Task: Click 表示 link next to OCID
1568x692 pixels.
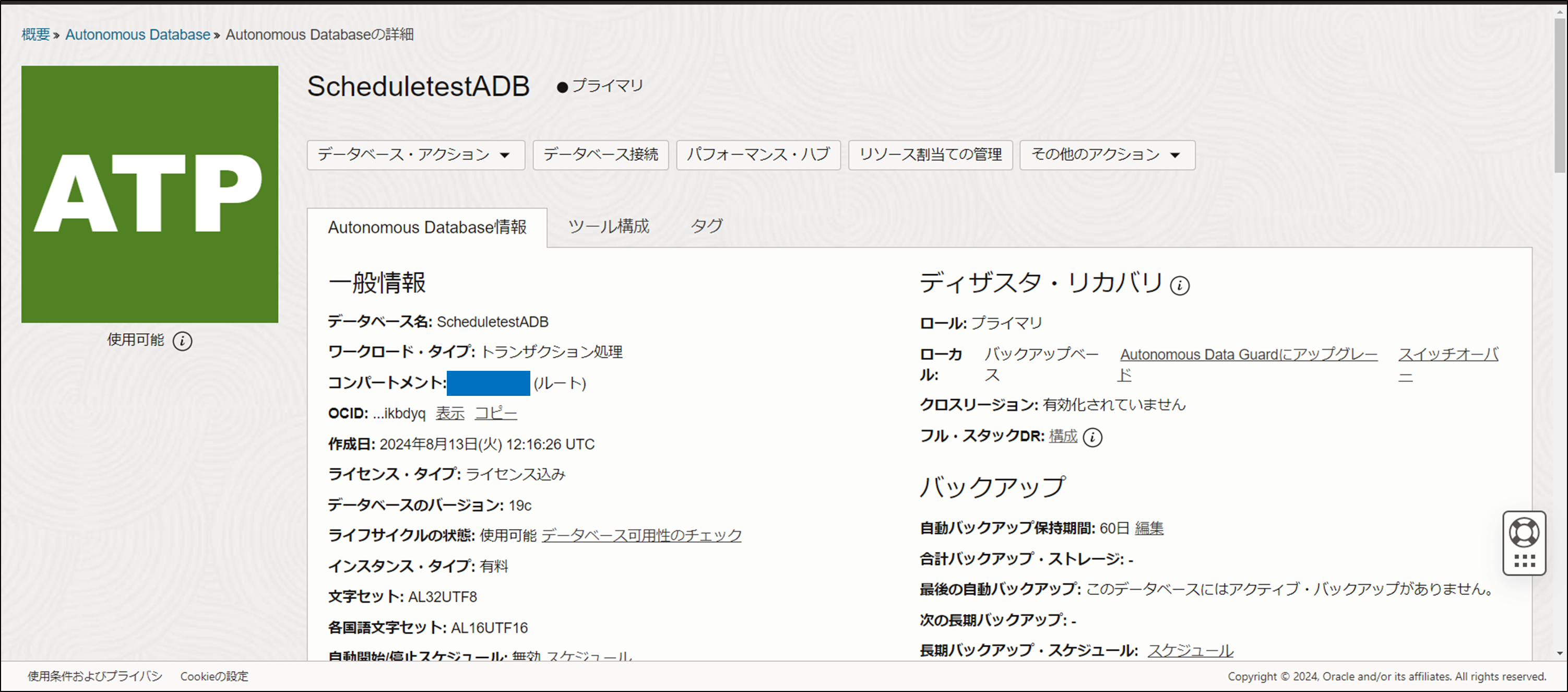Action: coord(450,413)
